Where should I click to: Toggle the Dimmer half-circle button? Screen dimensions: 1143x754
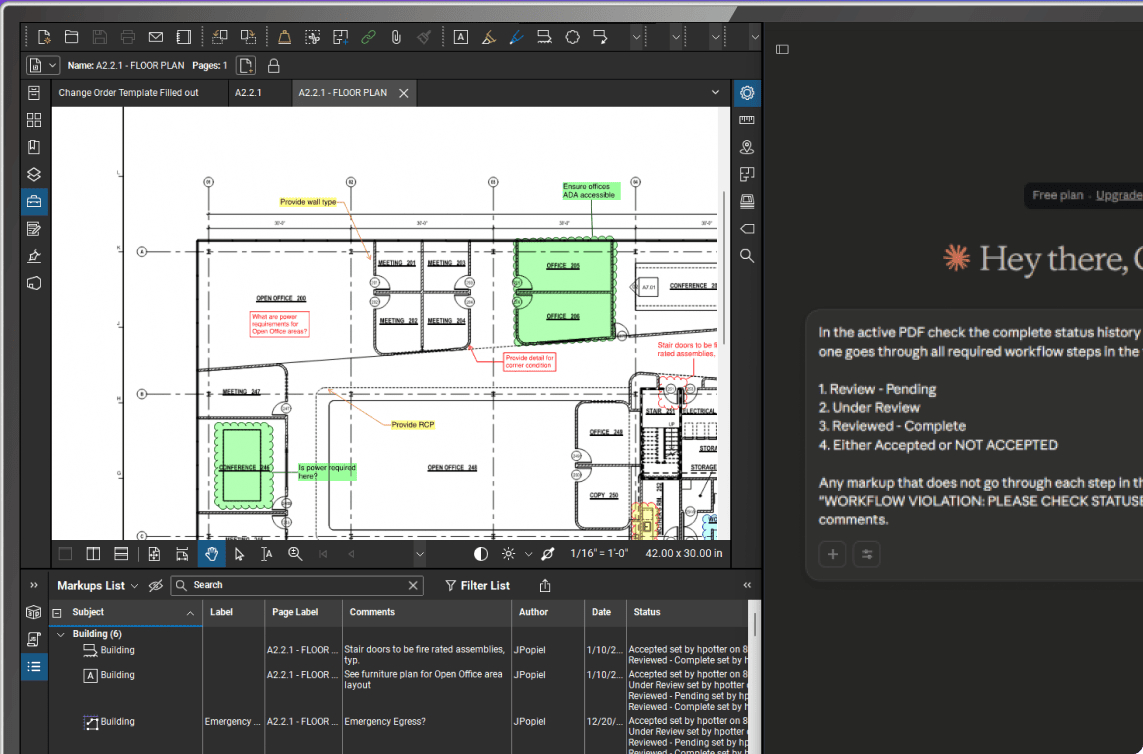click(x=480, y=553)
